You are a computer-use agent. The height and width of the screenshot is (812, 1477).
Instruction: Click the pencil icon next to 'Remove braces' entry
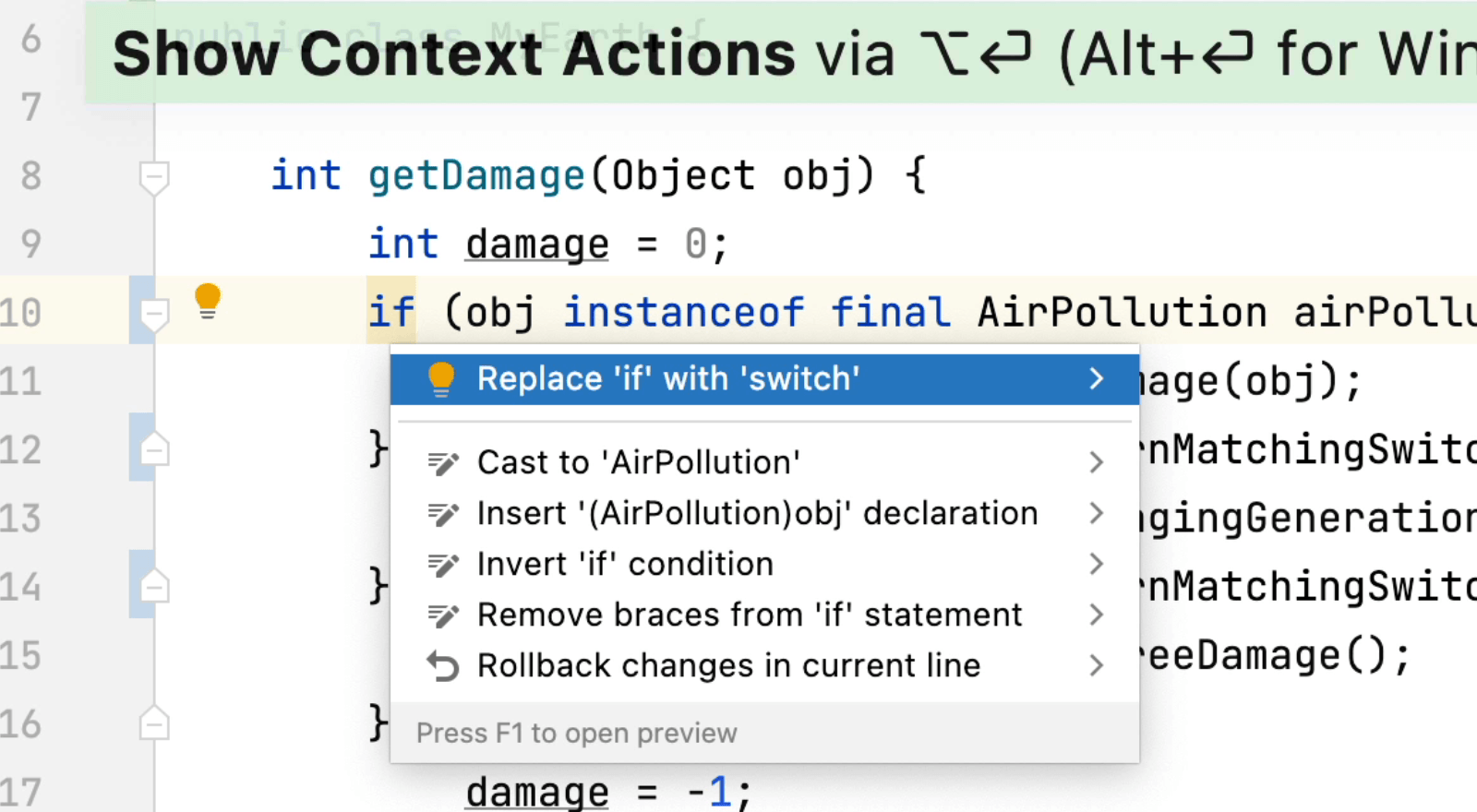click(443, 615)
